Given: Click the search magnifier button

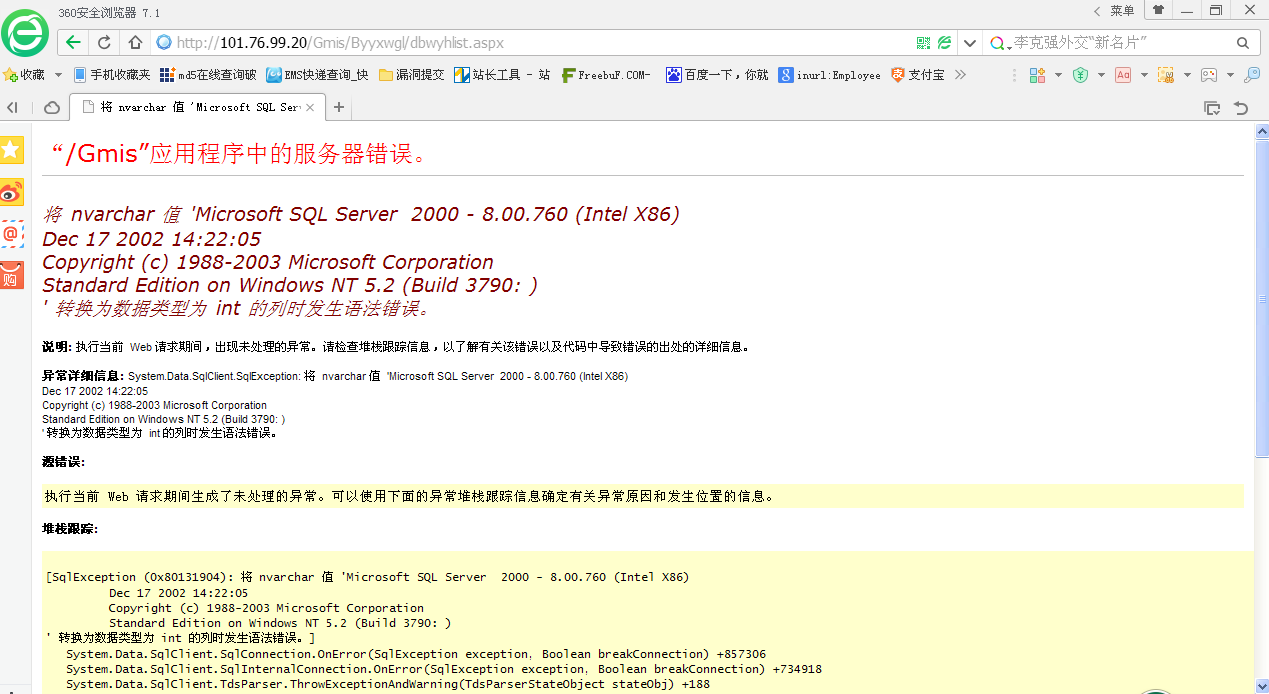Looking at the screenshot, I should 1243,43.
